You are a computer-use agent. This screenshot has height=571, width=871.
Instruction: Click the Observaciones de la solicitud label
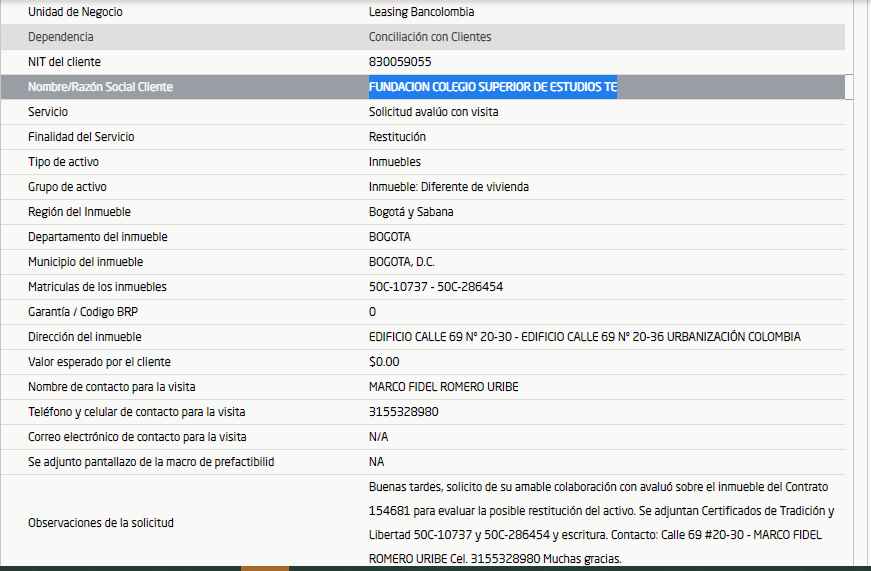101,522
